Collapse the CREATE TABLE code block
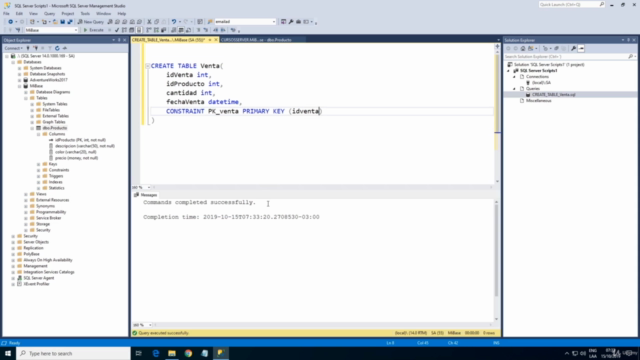Image resolution: width=640 pixels, height=360 pixels. point(147,66)
